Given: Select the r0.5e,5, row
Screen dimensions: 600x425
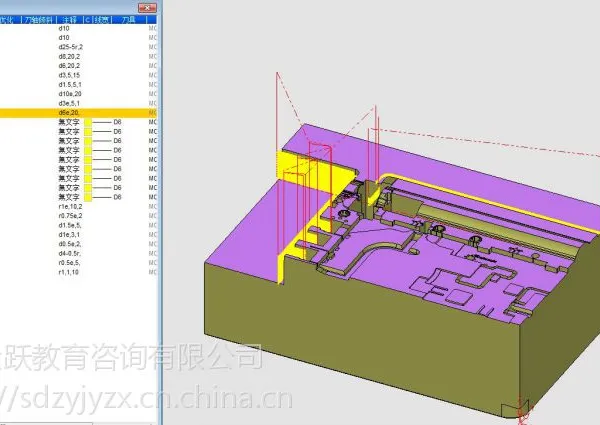Looking at the screenshot, I should tap(78, 263).
